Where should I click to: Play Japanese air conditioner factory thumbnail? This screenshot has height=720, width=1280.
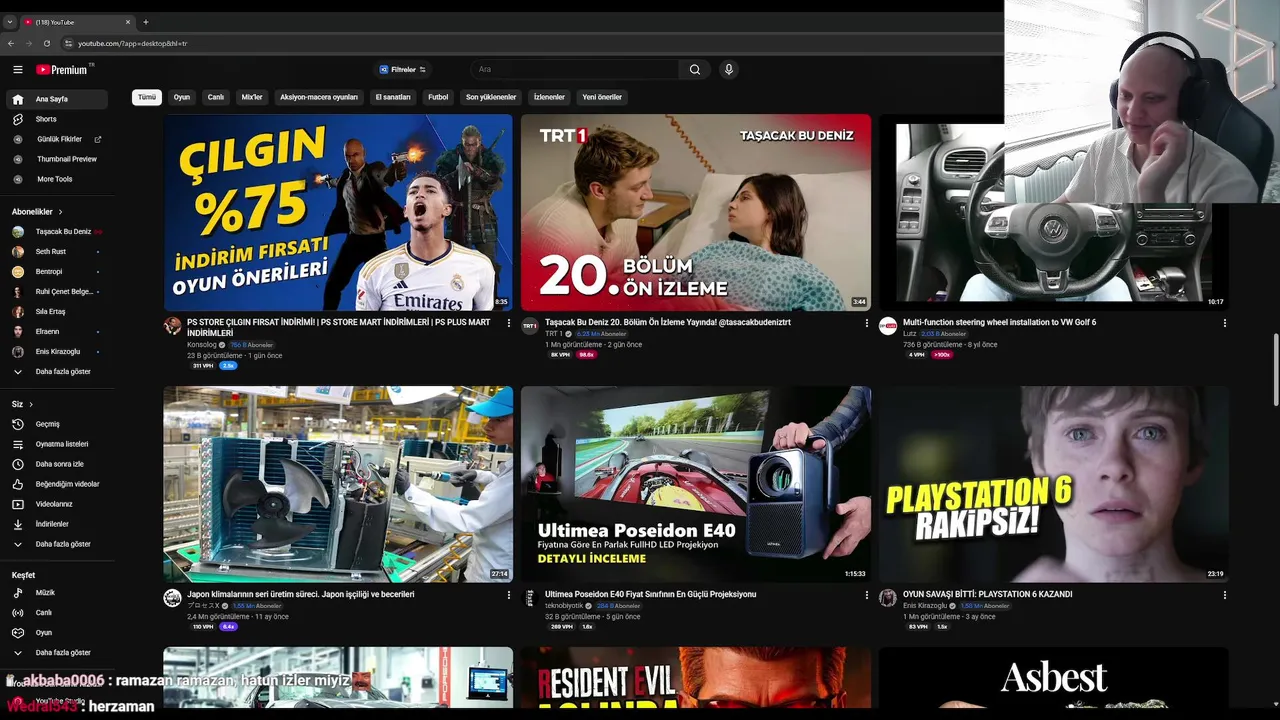pos(338,484)
